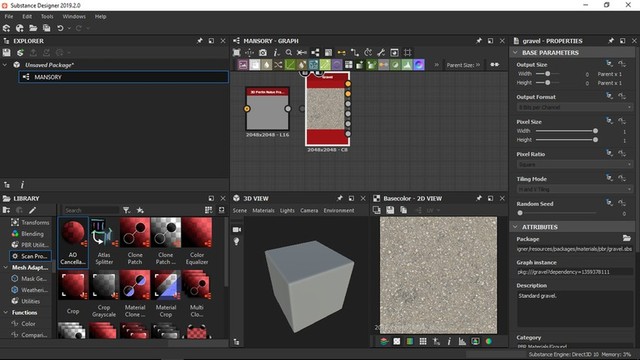Click the undo arrow in main toolbar
This screenshot has height=360, width=640.
[60, 28]
